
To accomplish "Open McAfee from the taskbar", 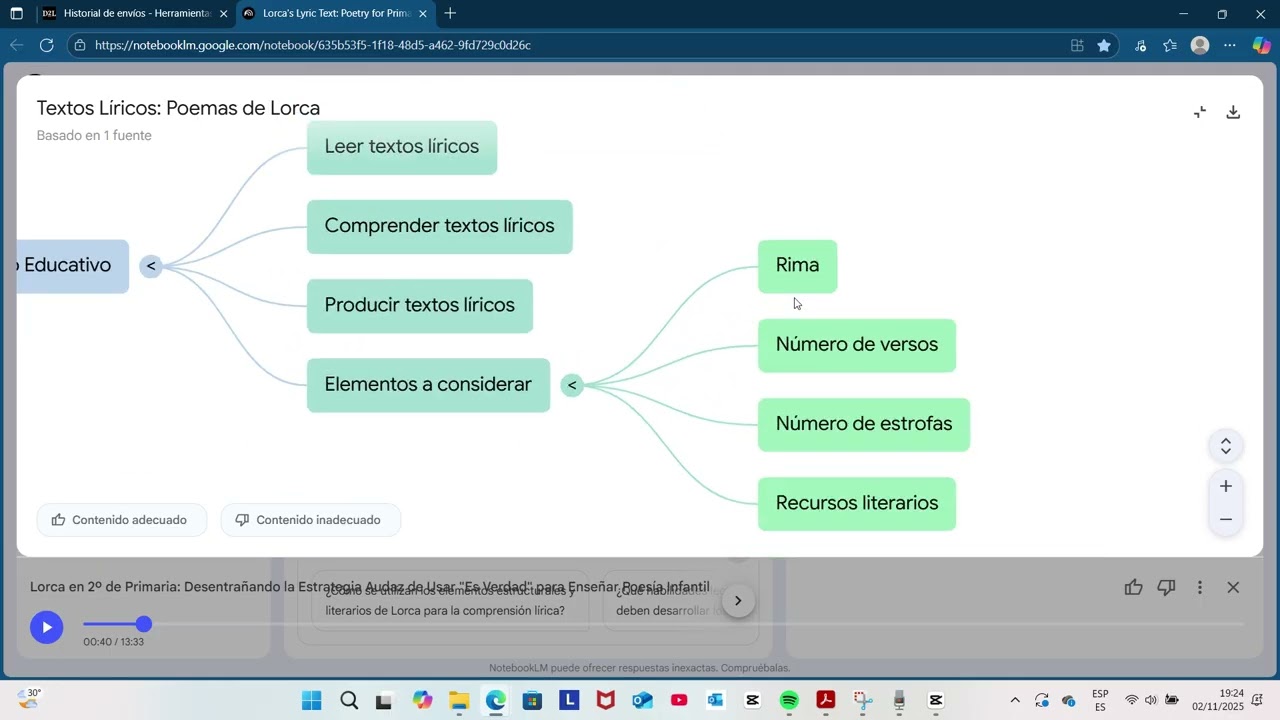I will [x=606, y=700].
